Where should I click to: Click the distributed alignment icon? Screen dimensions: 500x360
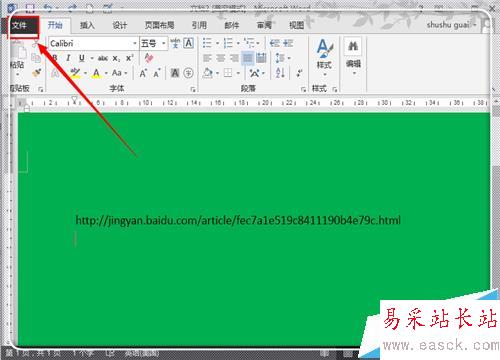coord(261,58)
